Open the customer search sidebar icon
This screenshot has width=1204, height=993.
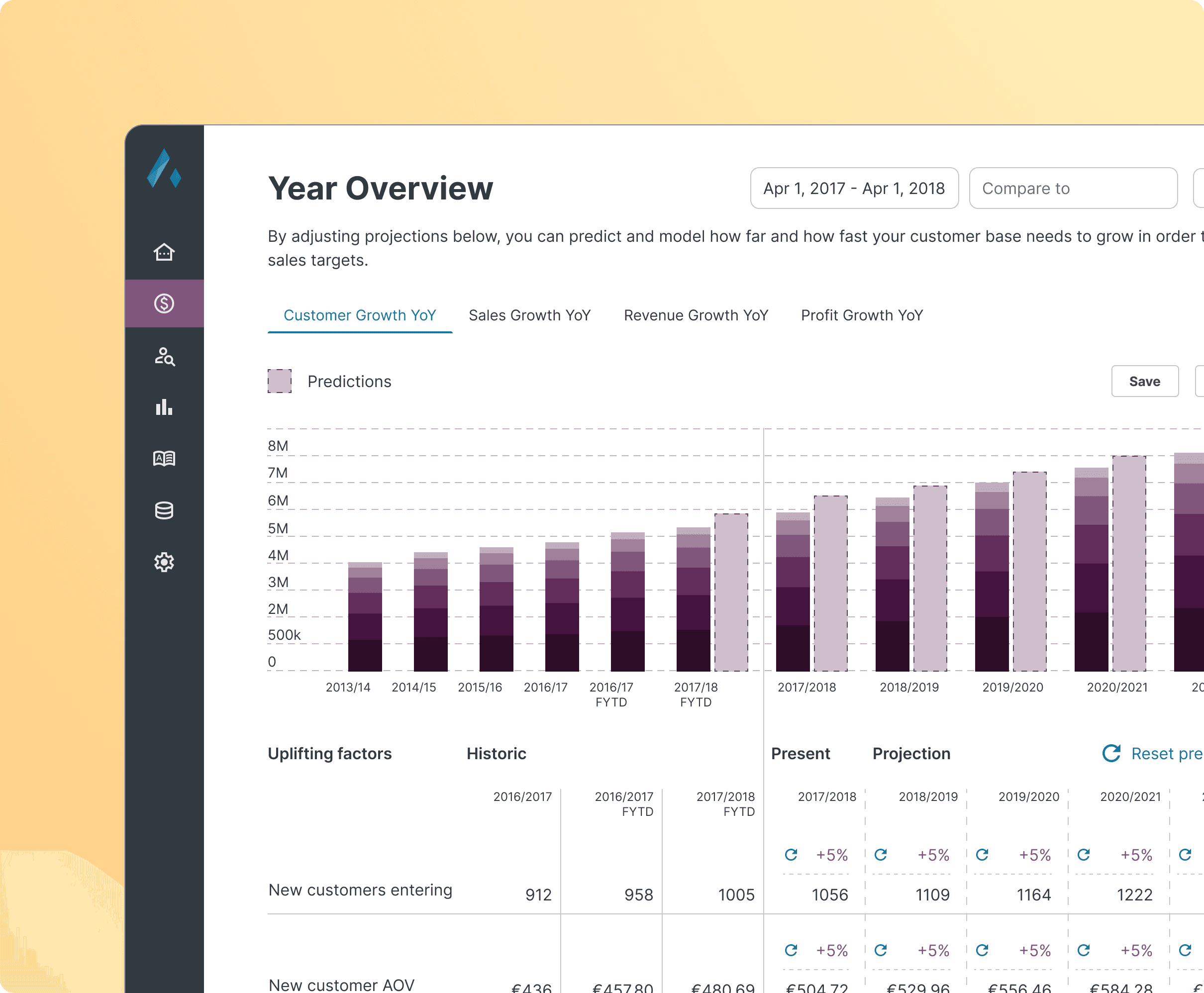pyautogui.click(x=164, y=356)
